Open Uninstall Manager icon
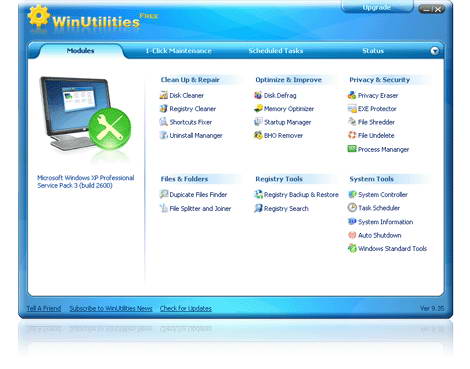This screenshot has width=470, height=369. tap(163, 135)
